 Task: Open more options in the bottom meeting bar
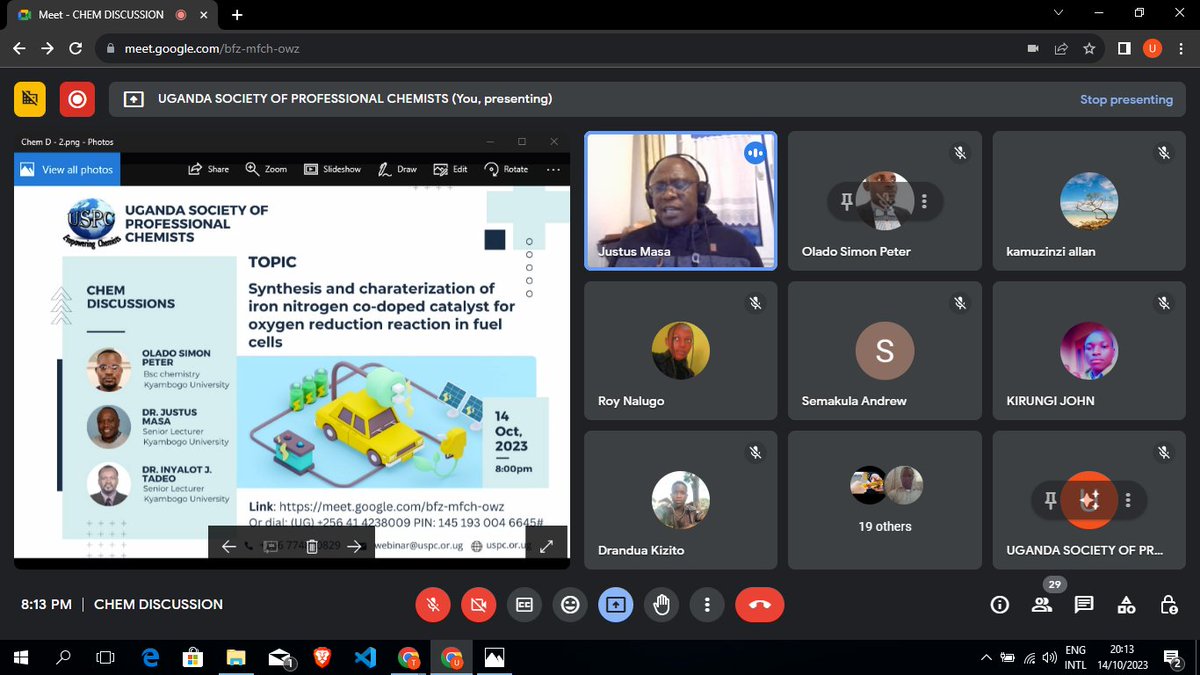click(708, 604)
